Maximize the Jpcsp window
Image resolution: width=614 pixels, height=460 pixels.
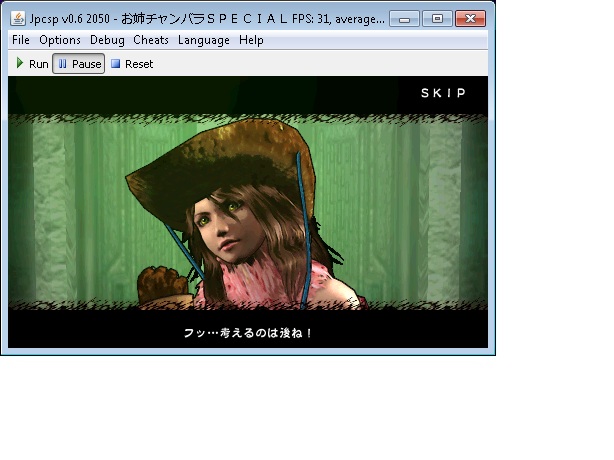click(437, 19)
